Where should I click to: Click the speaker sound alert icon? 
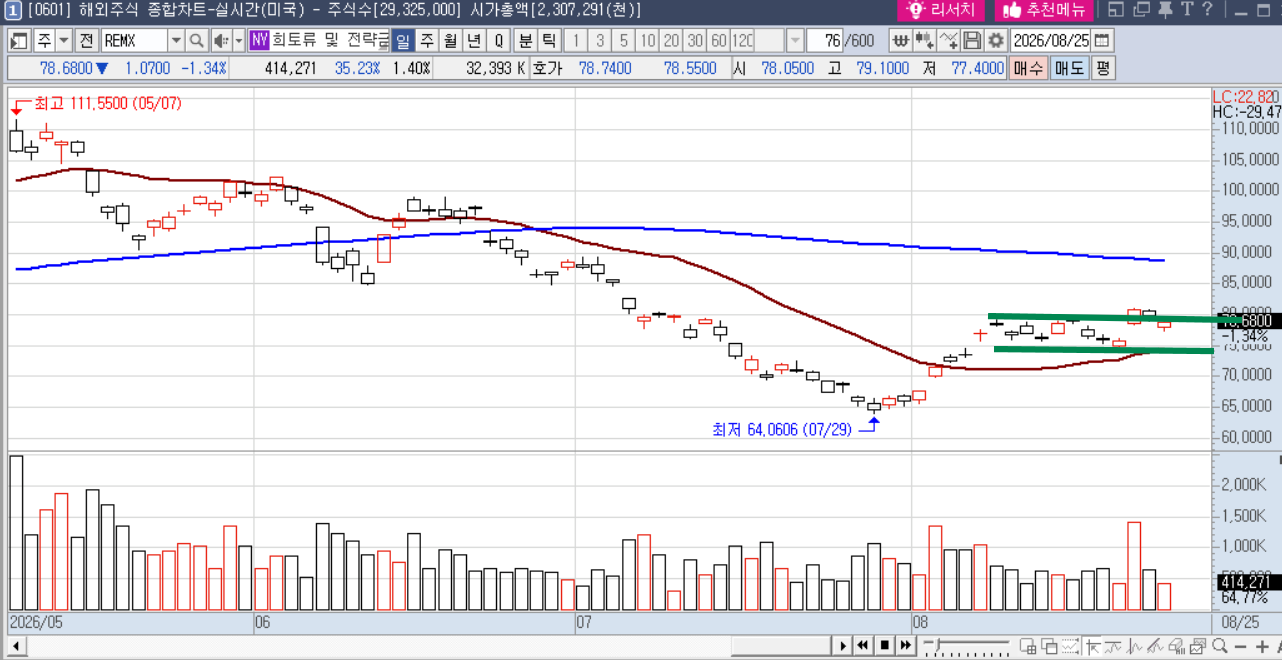220,41
